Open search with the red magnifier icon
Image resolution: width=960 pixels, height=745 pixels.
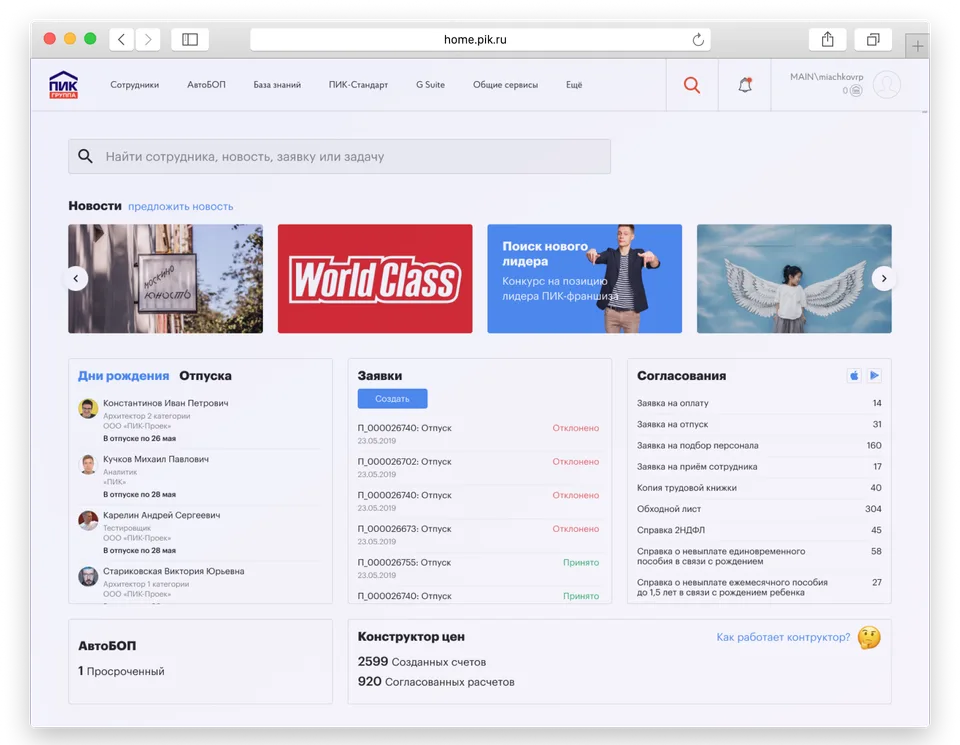click(692, 85)
